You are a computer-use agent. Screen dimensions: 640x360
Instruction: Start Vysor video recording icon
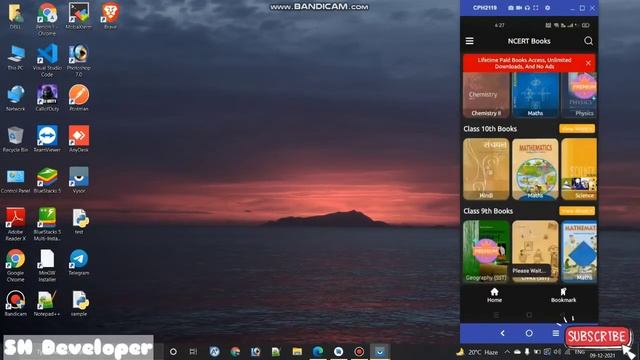tap(519, 8)
